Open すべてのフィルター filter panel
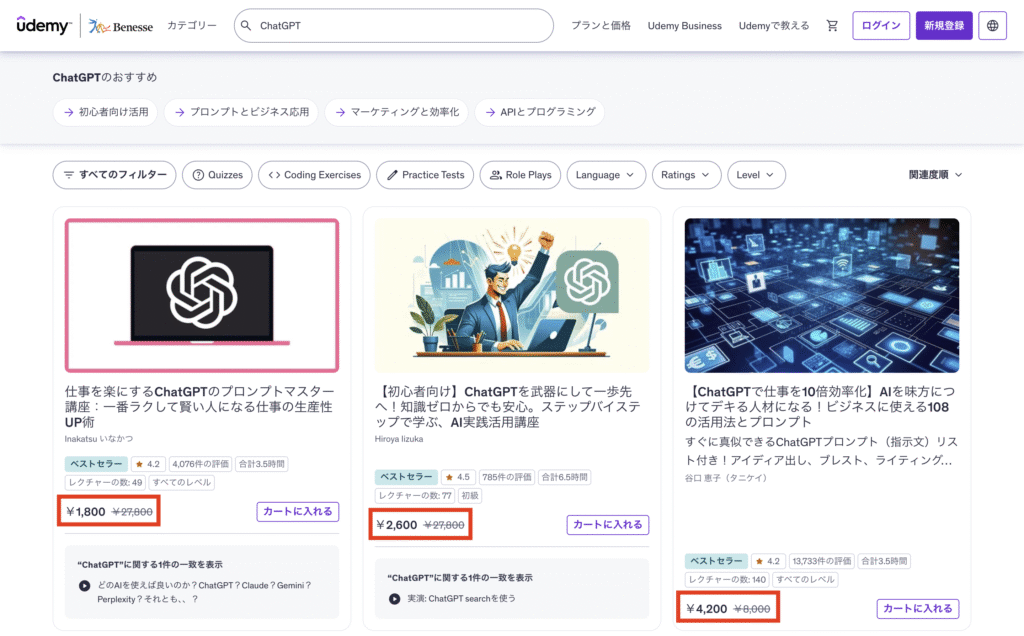Viewport: 1024px width, 636px height. 114,175
